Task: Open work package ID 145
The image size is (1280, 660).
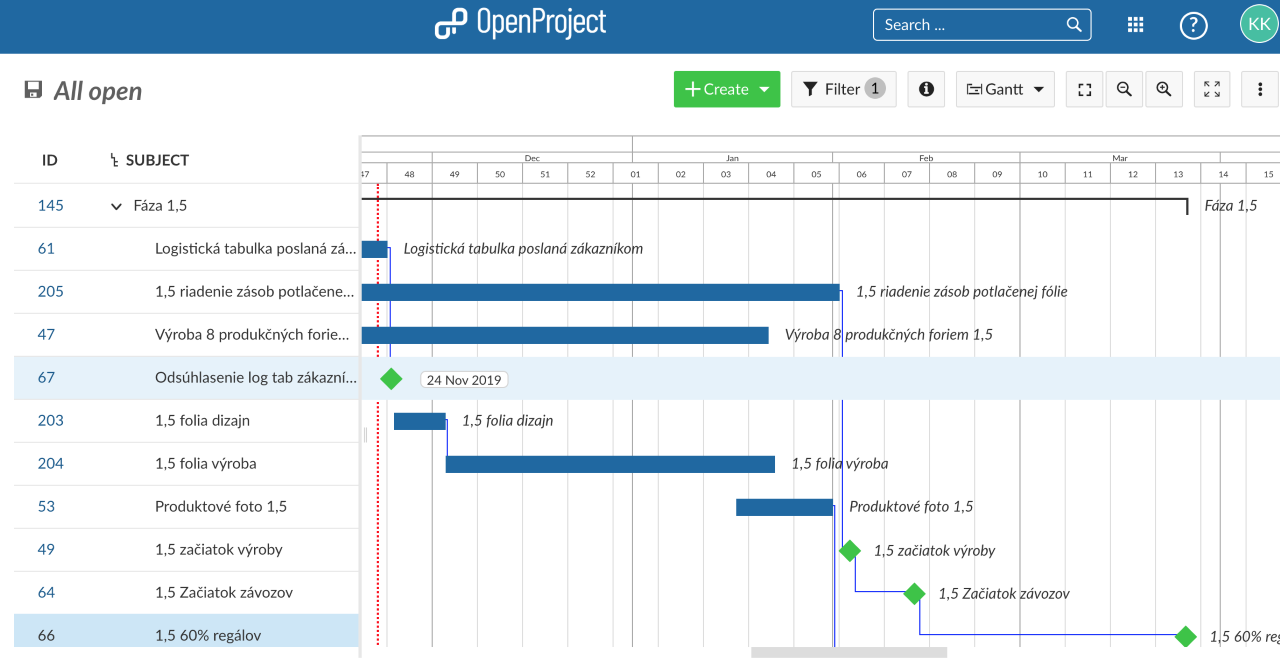Action: pyautogui.click(x=50, y=206)
